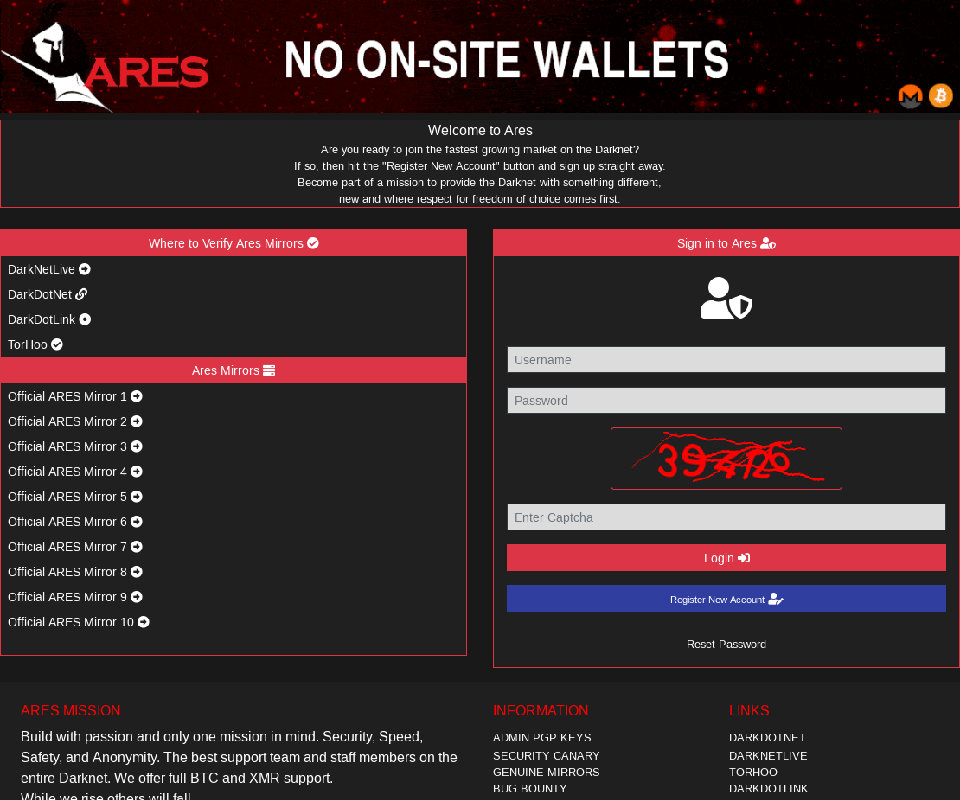Click the red captcha image to refresh it

point(726,458)
